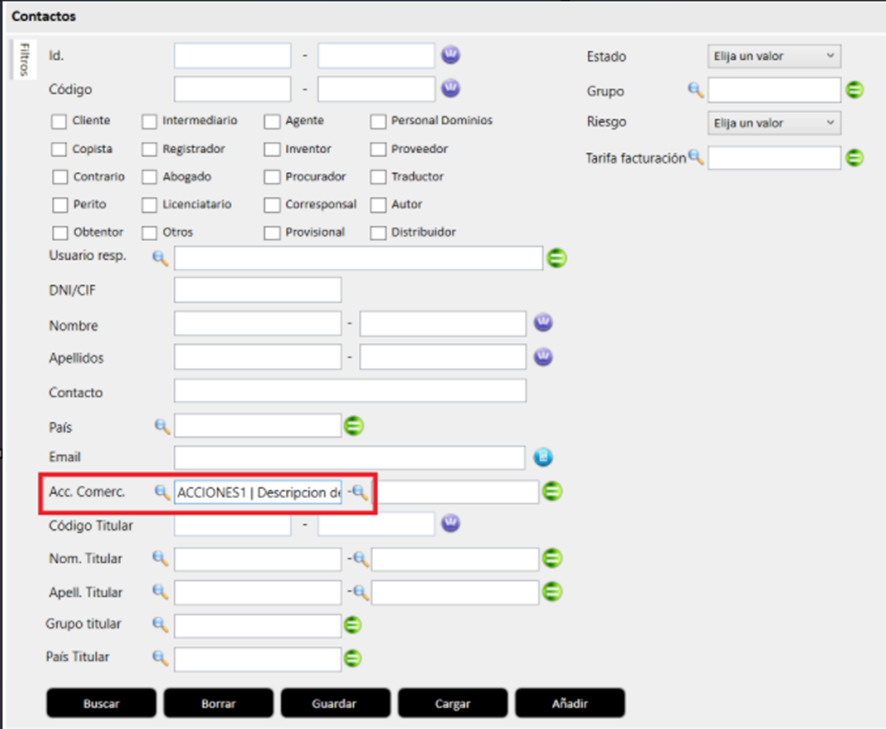Click the purple icon beside Id. range
The image size is (886, 729).
pyautogui.click(x=451, y=55)
